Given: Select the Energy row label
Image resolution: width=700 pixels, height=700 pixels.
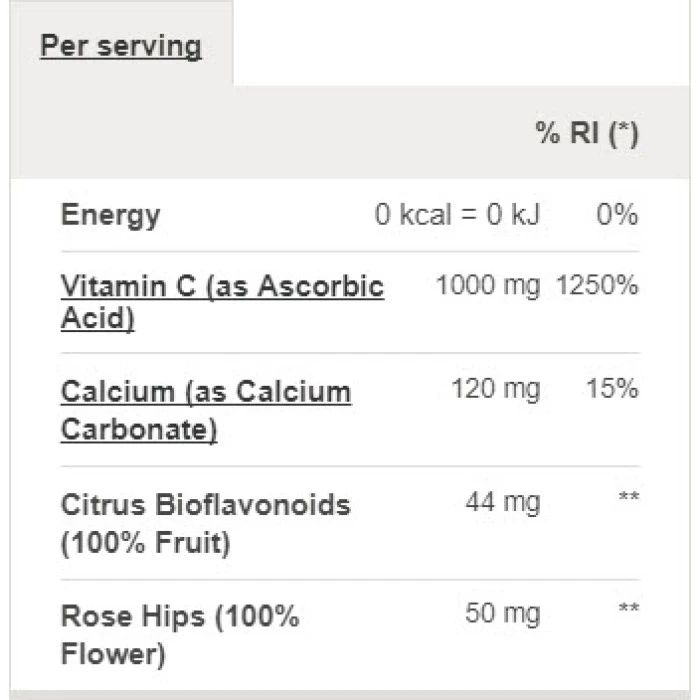Looking at the screenshot, I should click(x=110, y=215).
